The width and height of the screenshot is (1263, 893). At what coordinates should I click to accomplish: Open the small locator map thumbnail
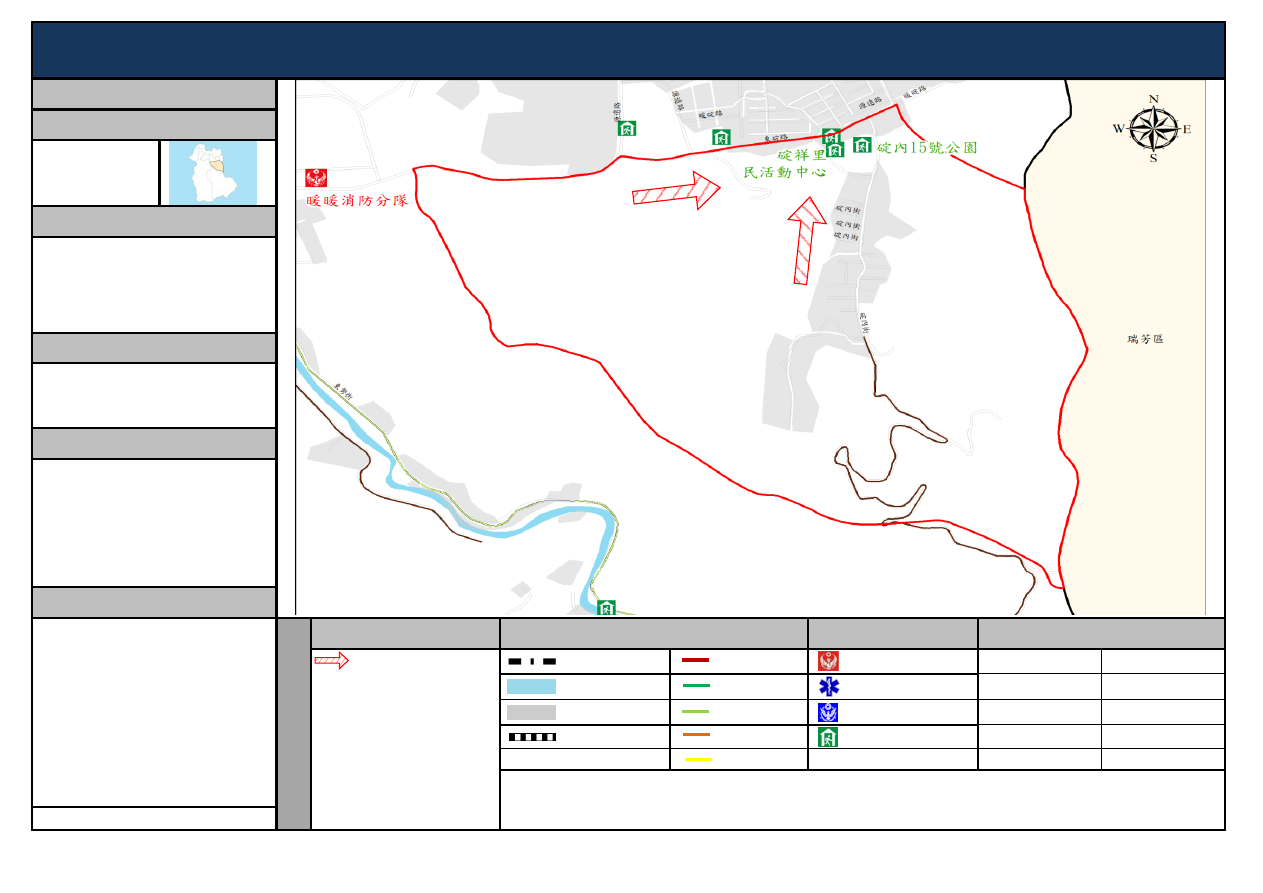click(x=213, y=173)
